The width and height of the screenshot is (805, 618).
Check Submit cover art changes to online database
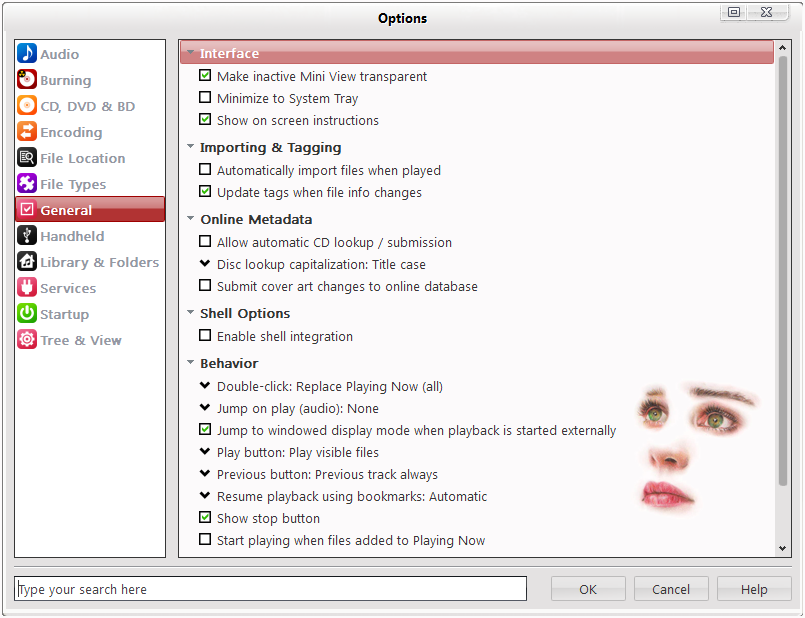tap(205, 285)
